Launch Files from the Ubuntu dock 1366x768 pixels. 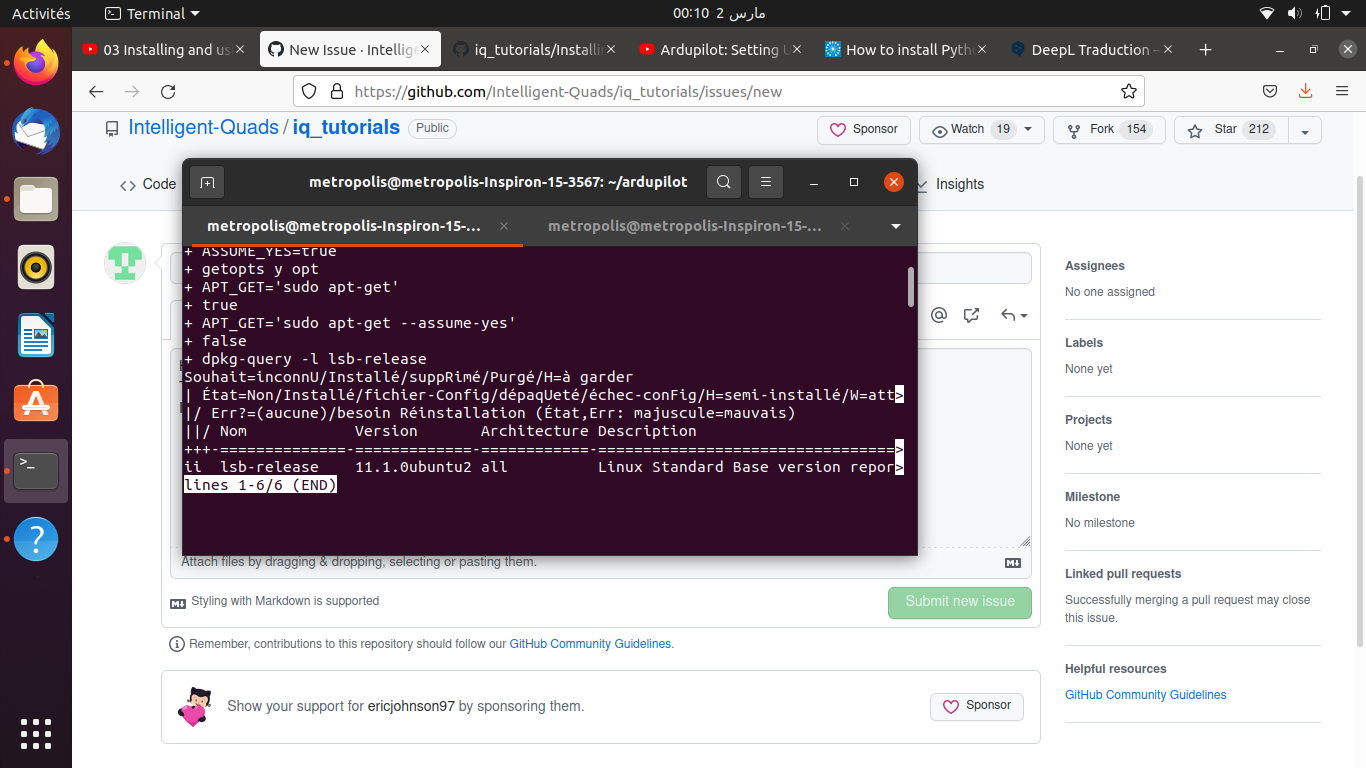pyautogui.click(x=36, y=199)
